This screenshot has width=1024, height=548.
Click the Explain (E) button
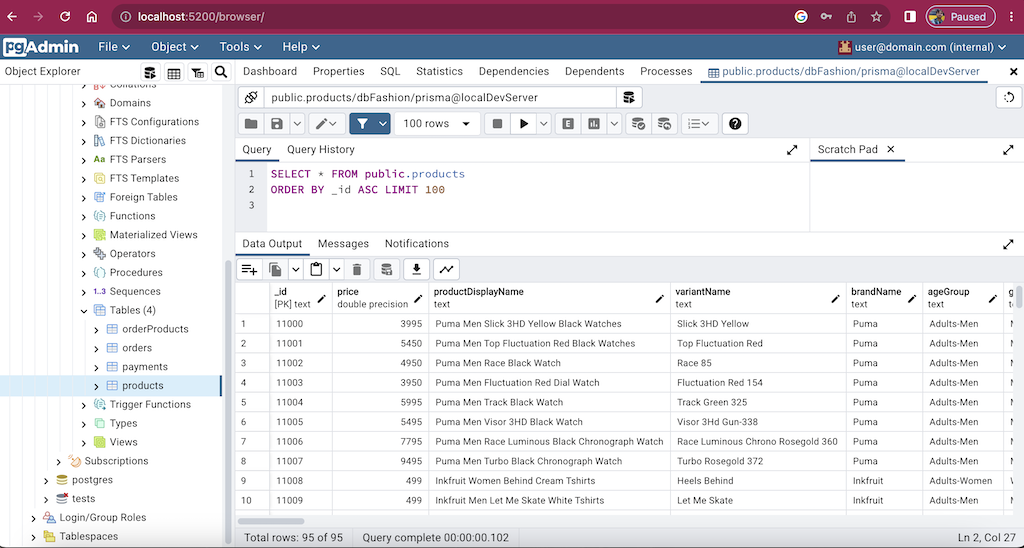[568, 123]
